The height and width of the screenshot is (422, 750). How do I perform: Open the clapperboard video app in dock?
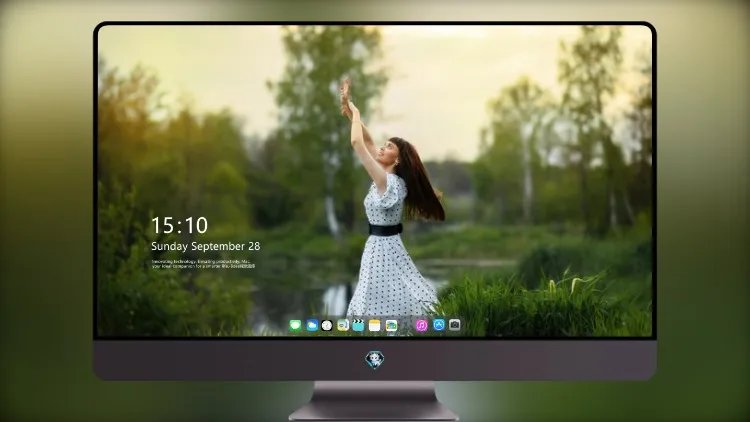358,325
